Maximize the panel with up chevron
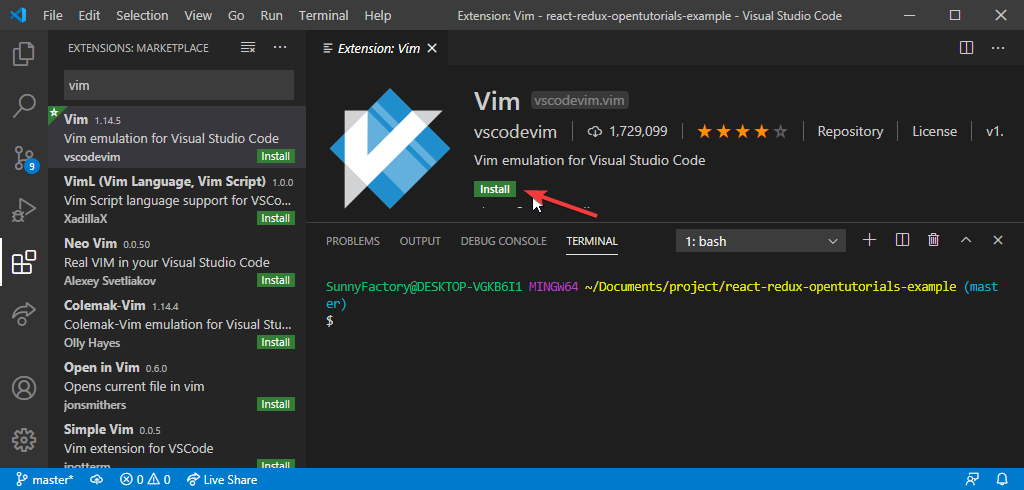 (966, 240)
